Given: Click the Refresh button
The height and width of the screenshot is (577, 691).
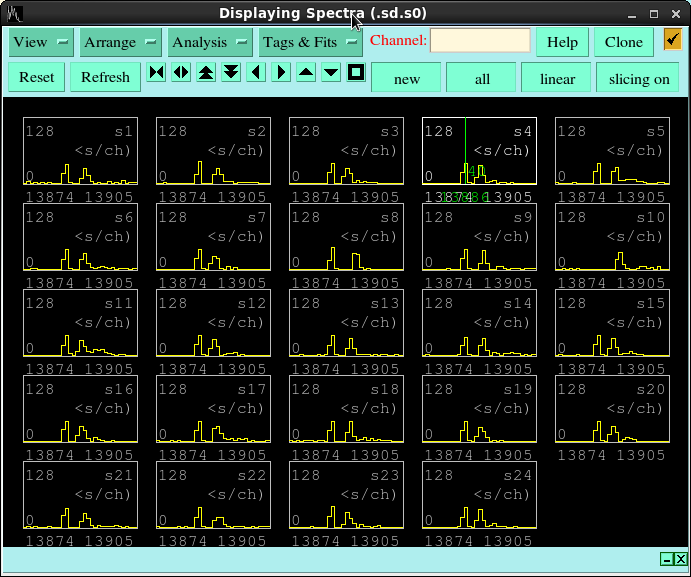Looking at the screenshot, I should 105,77.
